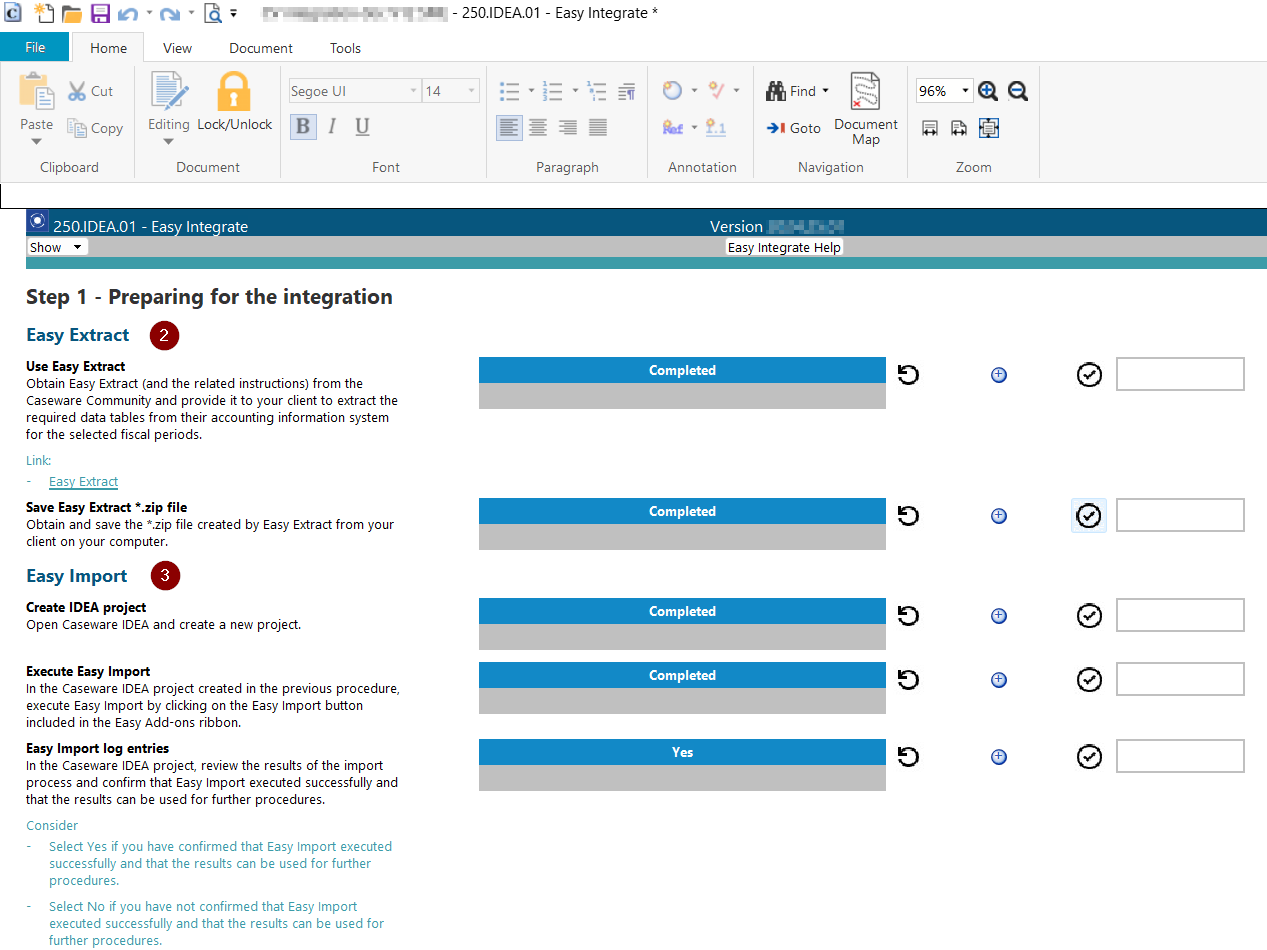Click Completed response for Save Easy Extract zip file
This screenshot has height=950, width=1267.
point(682,511)
